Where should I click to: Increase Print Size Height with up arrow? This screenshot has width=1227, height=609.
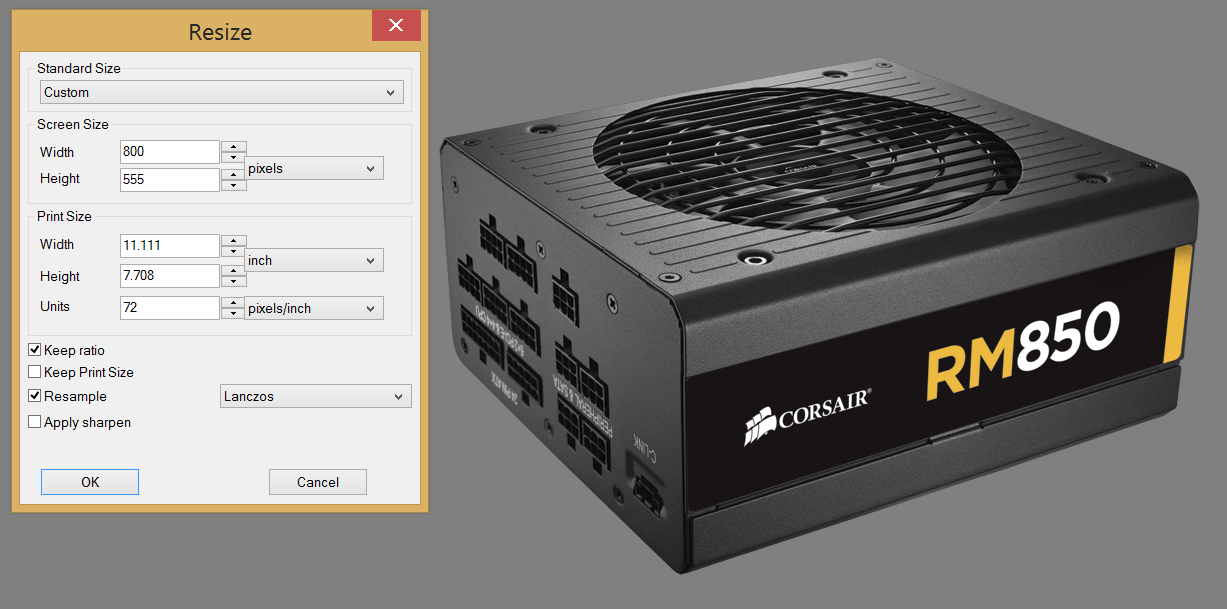[233, 270]
